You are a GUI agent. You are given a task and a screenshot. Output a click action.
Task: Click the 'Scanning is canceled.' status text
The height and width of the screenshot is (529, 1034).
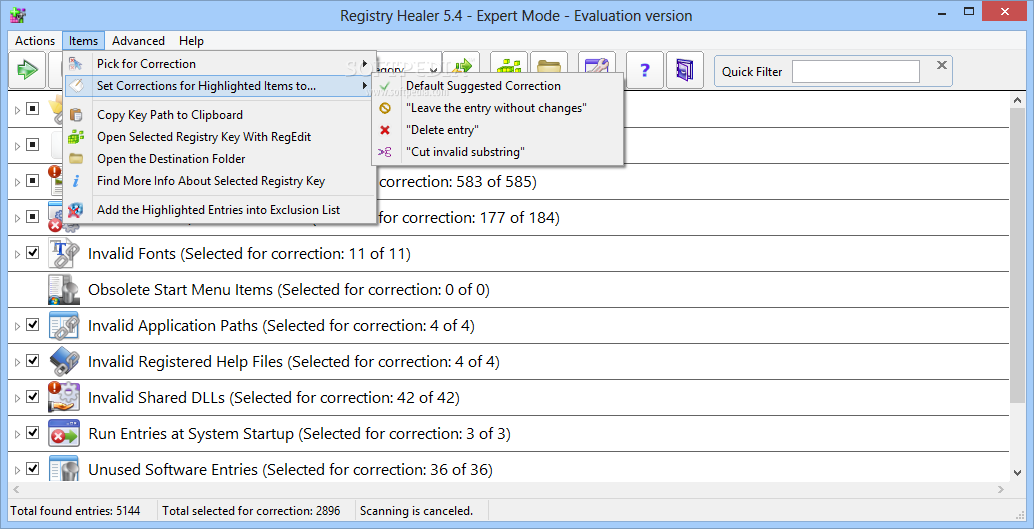(x=416, y=511)
